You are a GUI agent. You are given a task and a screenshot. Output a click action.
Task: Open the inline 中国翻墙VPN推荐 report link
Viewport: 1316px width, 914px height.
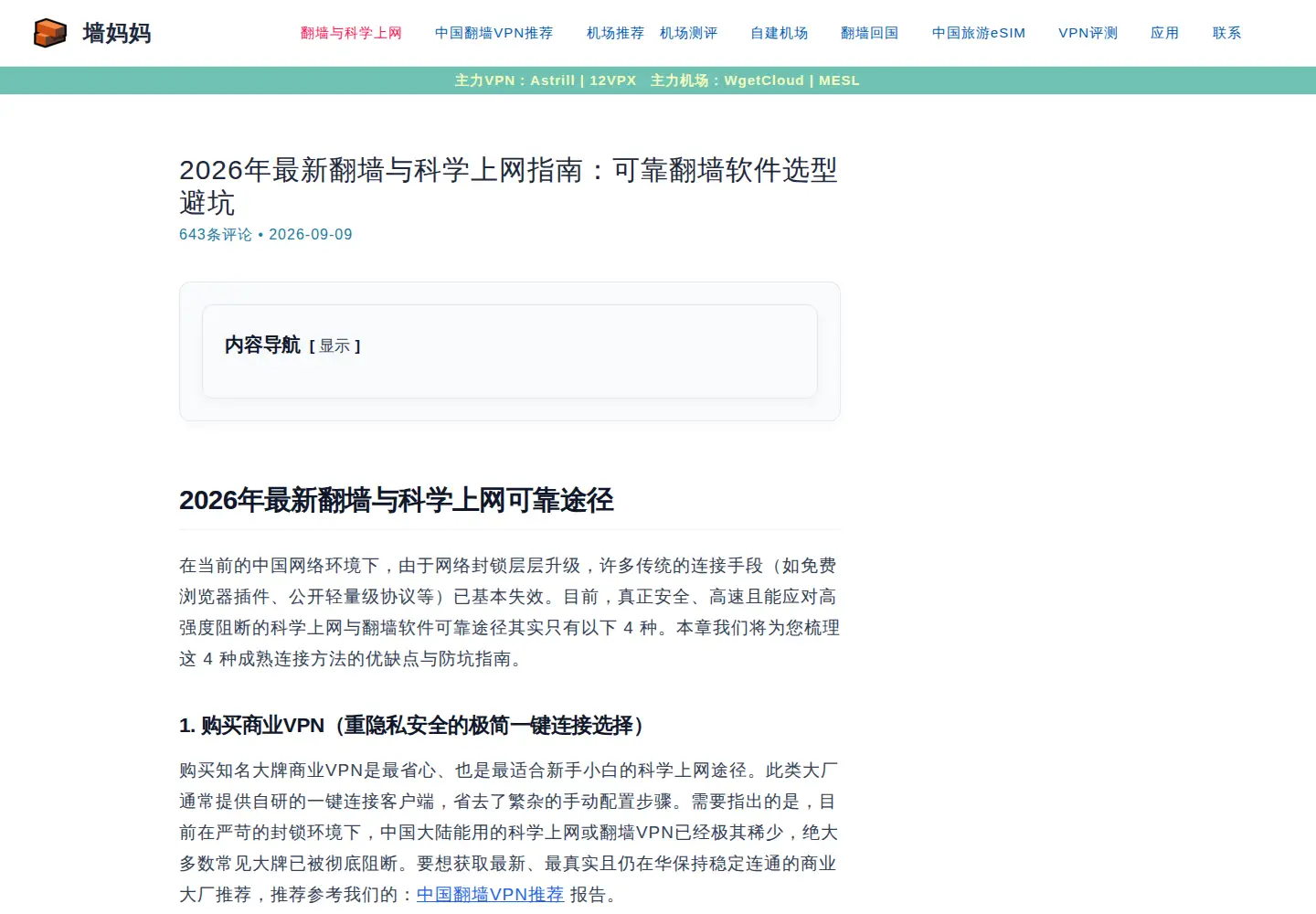(491, 895)
